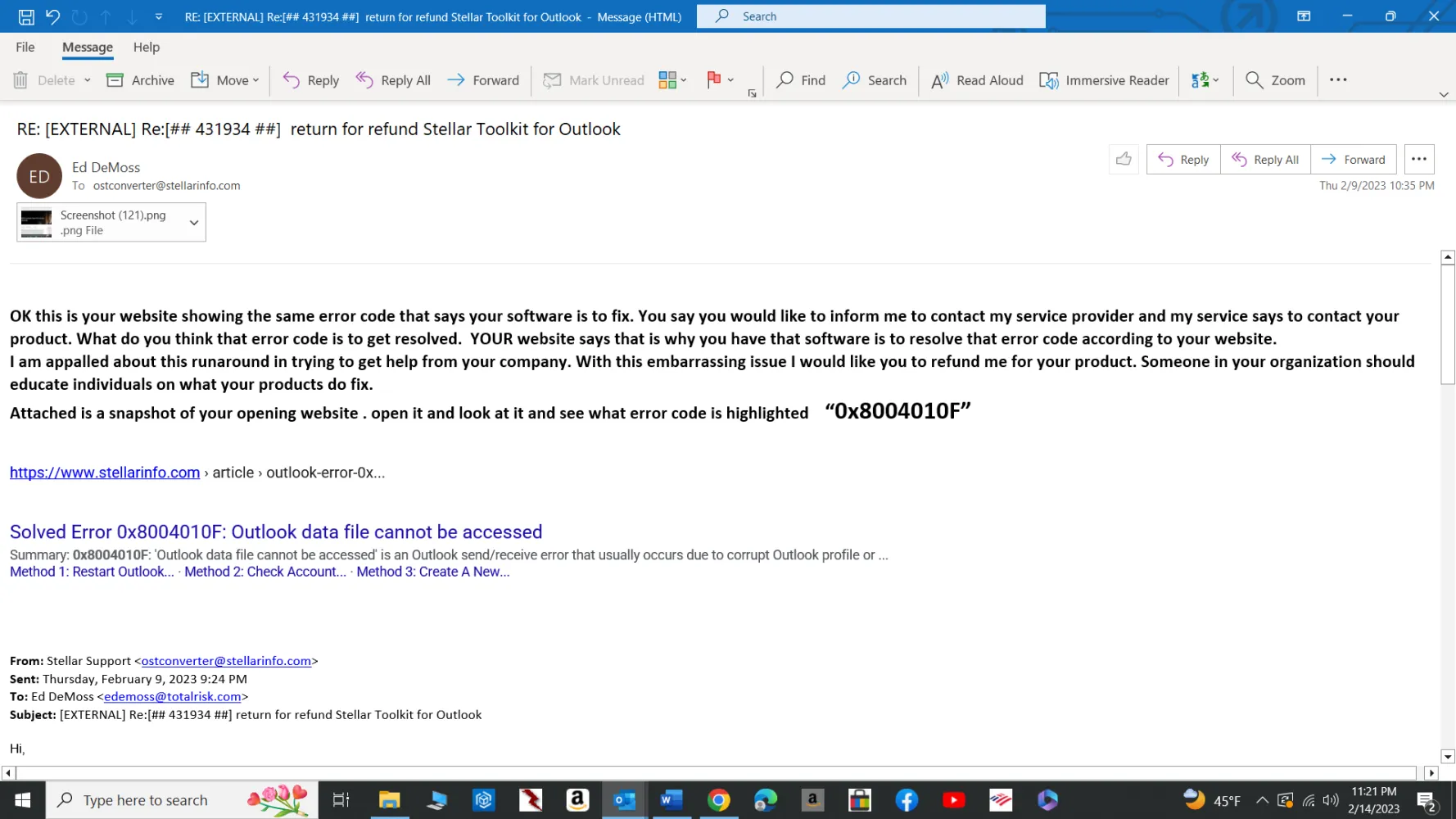Mark this message Unread
This screenshot has width=1456, height=819.
(x=594, y=80)
